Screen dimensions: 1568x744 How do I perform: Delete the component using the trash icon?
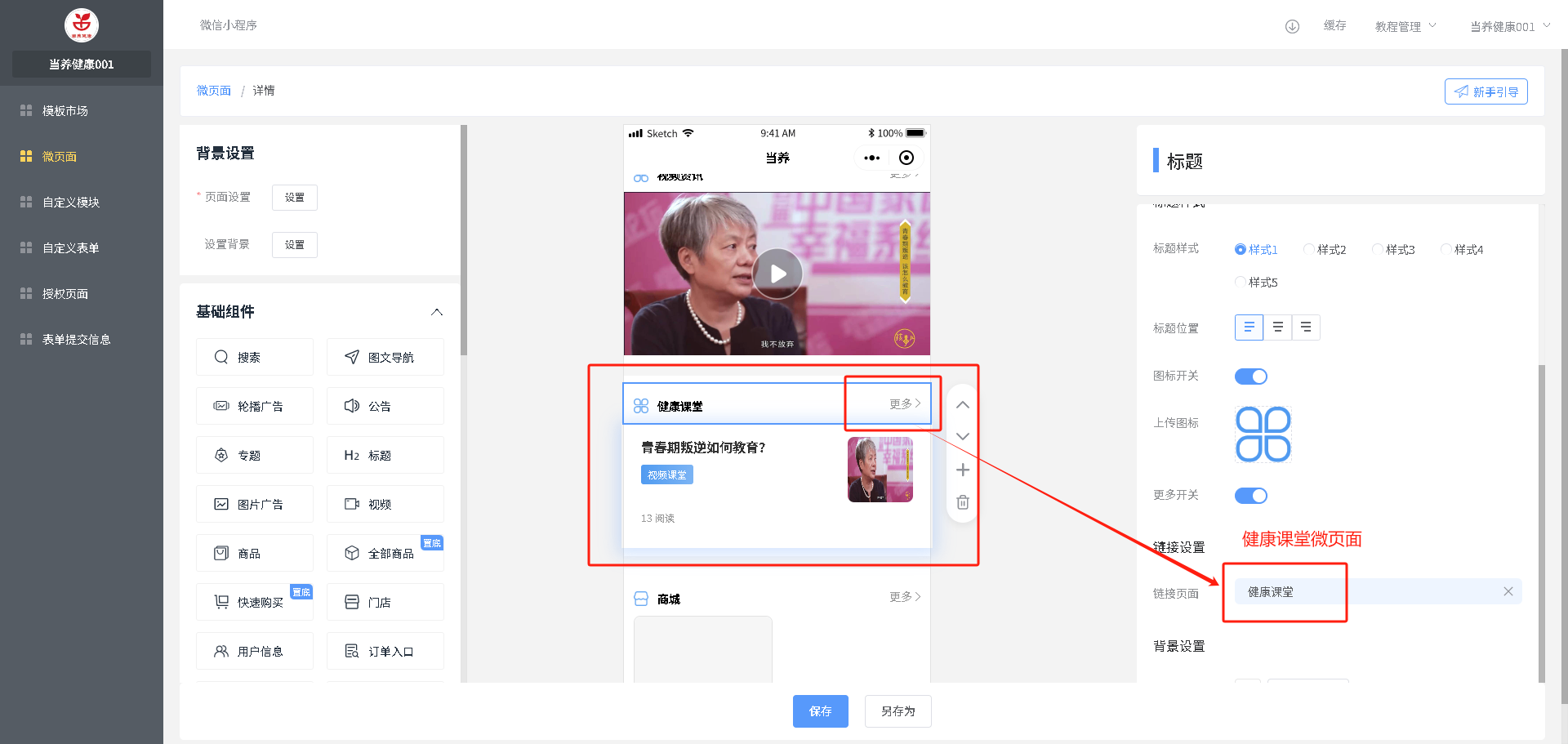coord(963,502)
